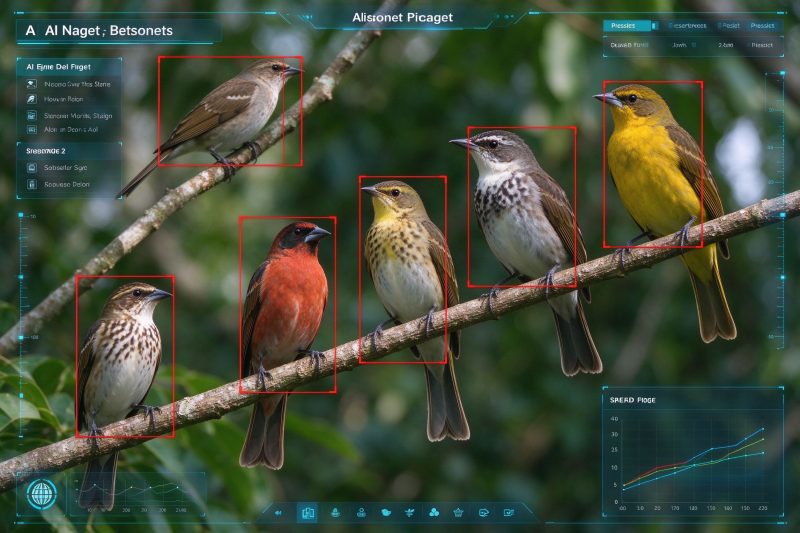Click the globe icon at bottom left
The width and height of the screenshot is (800, 533).
(x=42, y=494)
